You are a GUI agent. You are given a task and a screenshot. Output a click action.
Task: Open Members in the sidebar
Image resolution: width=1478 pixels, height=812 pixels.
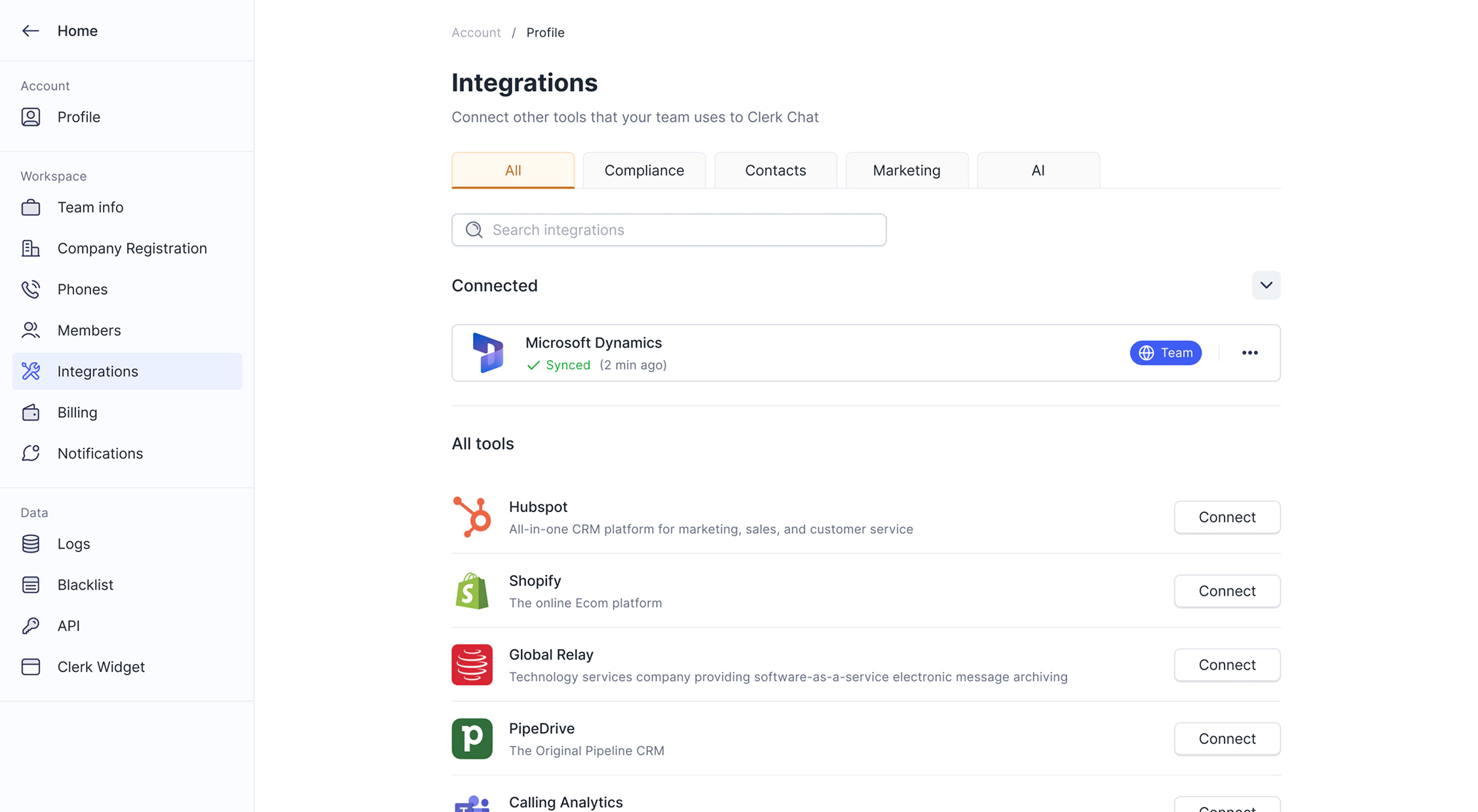(89, 331)
